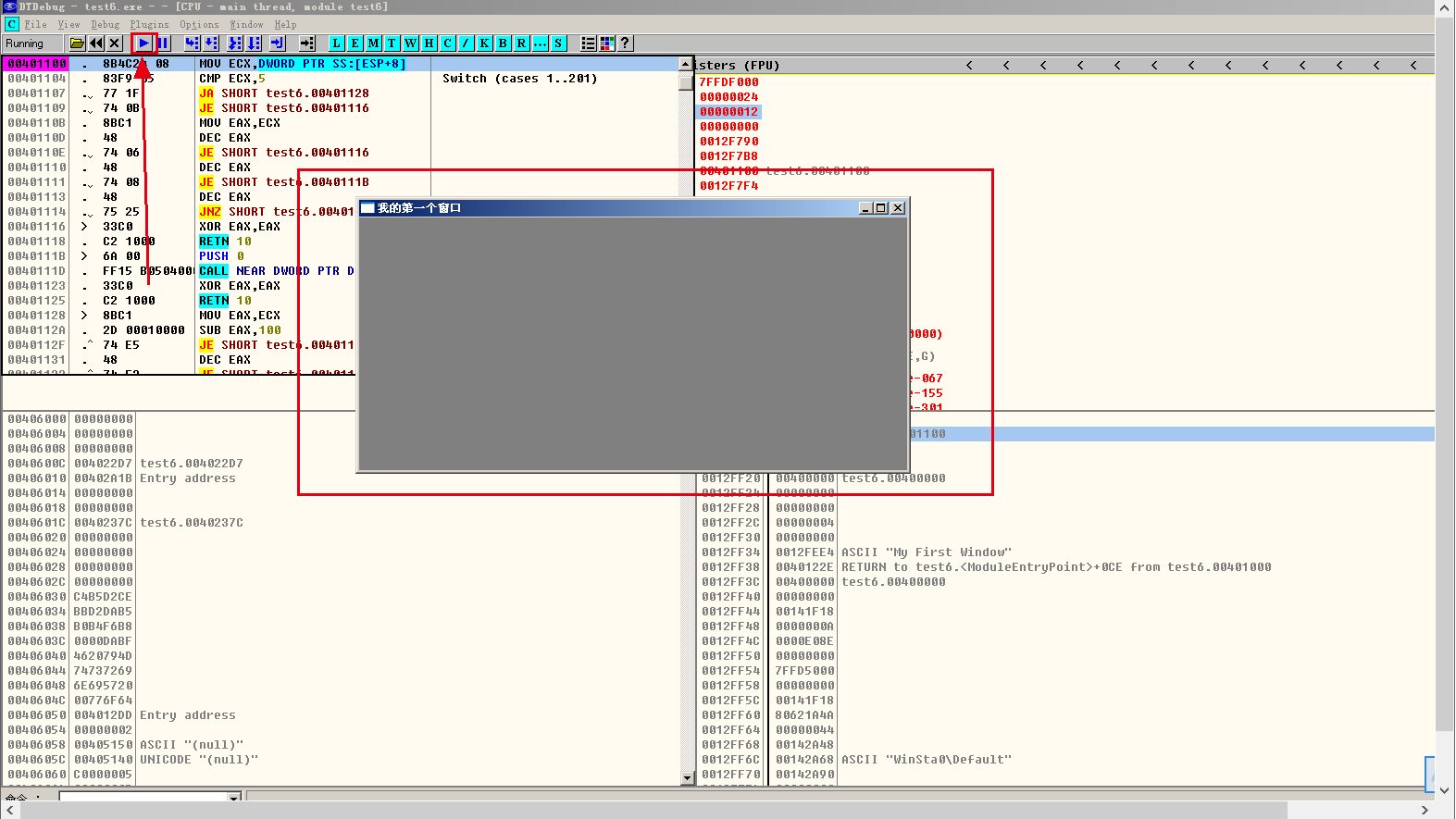Select the CMP ECX,5 instruction row
The image size is (1456, 819).
coord(231,79)
